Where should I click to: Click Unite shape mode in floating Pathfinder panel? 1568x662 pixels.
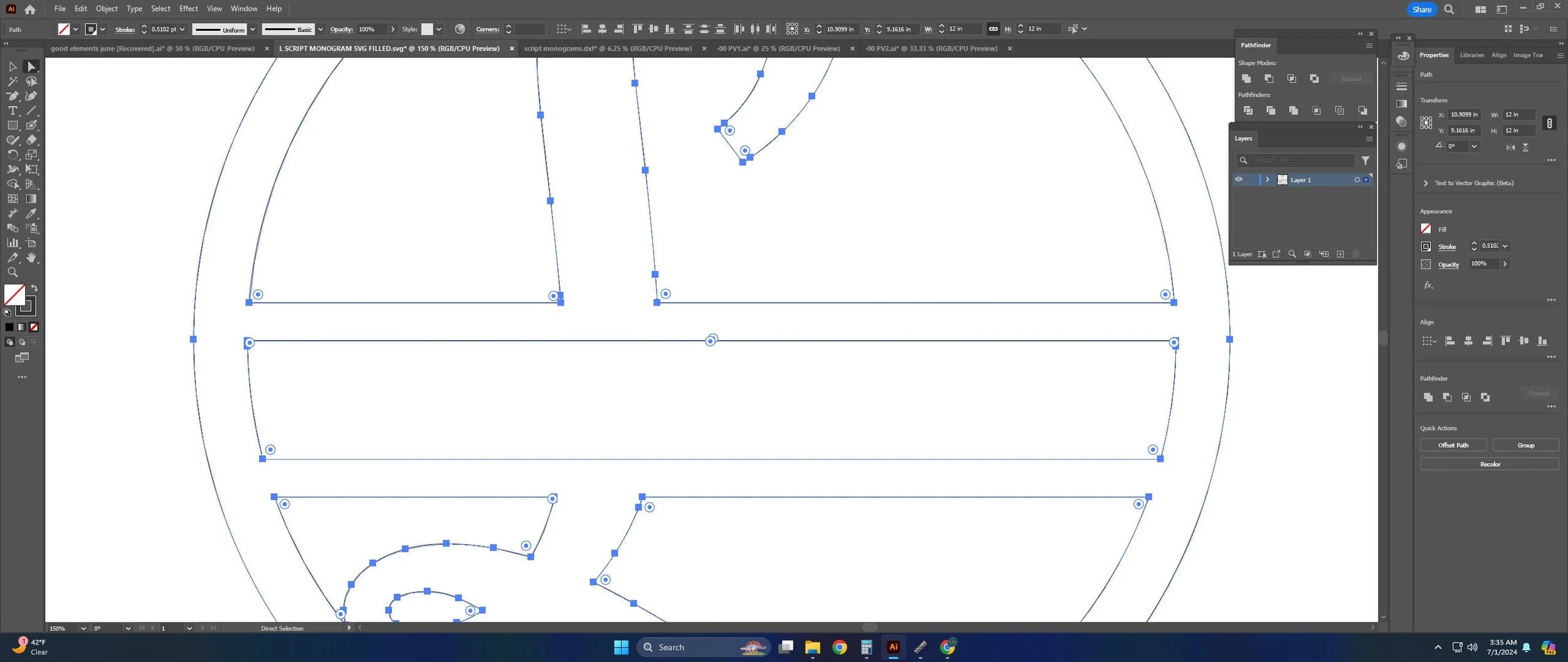[1246, 78]
